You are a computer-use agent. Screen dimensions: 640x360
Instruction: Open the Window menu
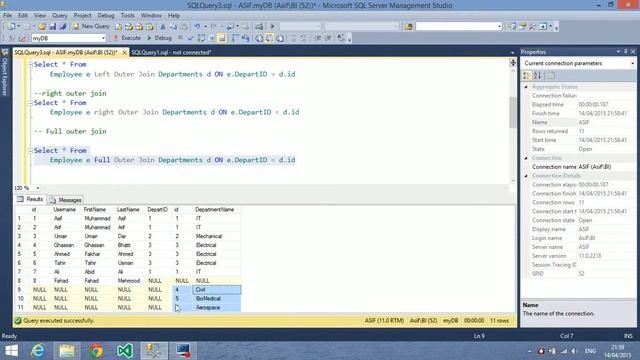coord(151,16)
